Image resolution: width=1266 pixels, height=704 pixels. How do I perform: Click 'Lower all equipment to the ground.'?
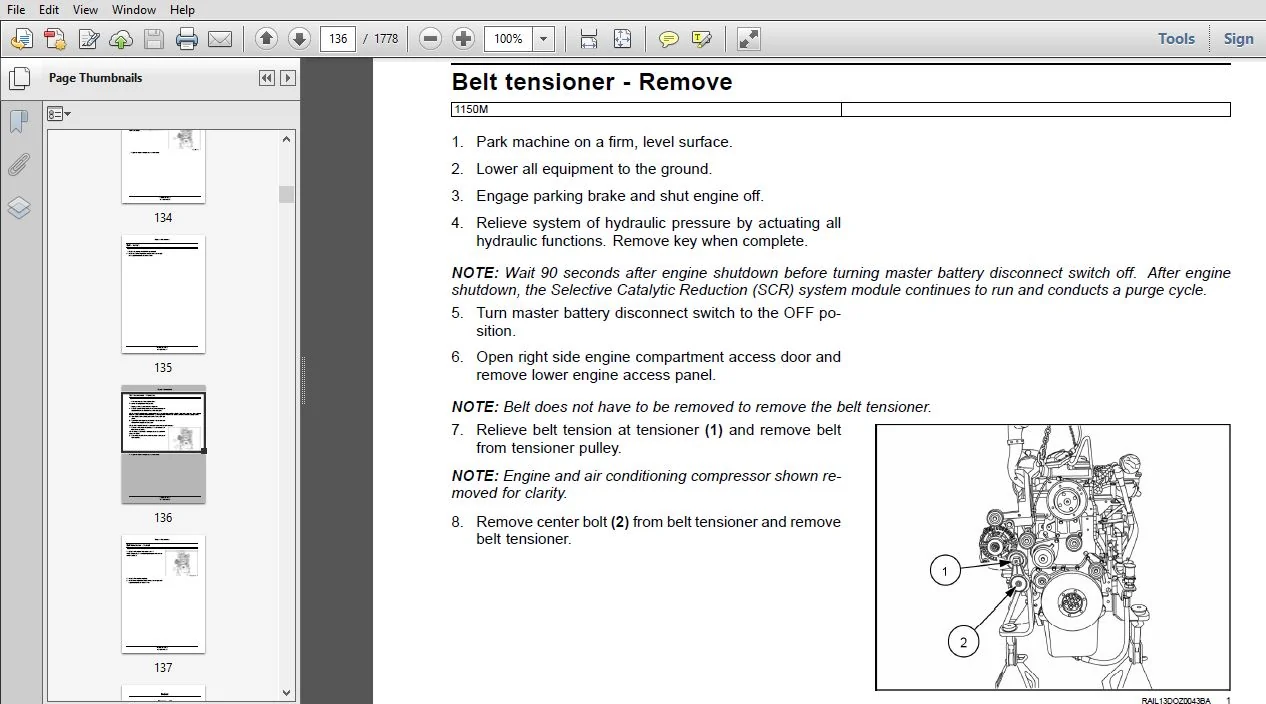594,169
